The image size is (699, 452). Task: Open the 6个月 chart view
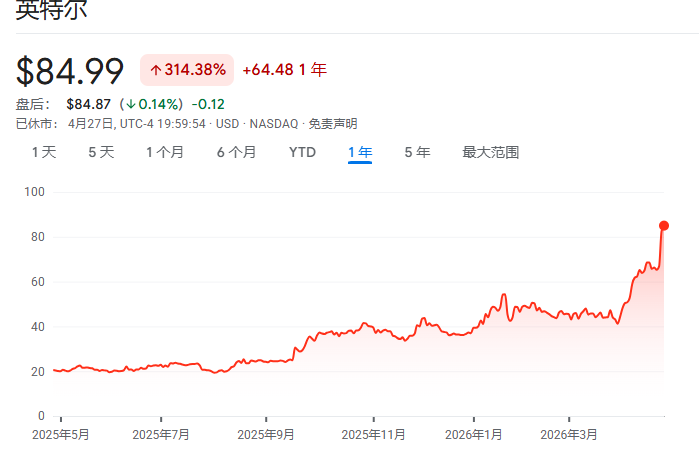click(236, 153)
